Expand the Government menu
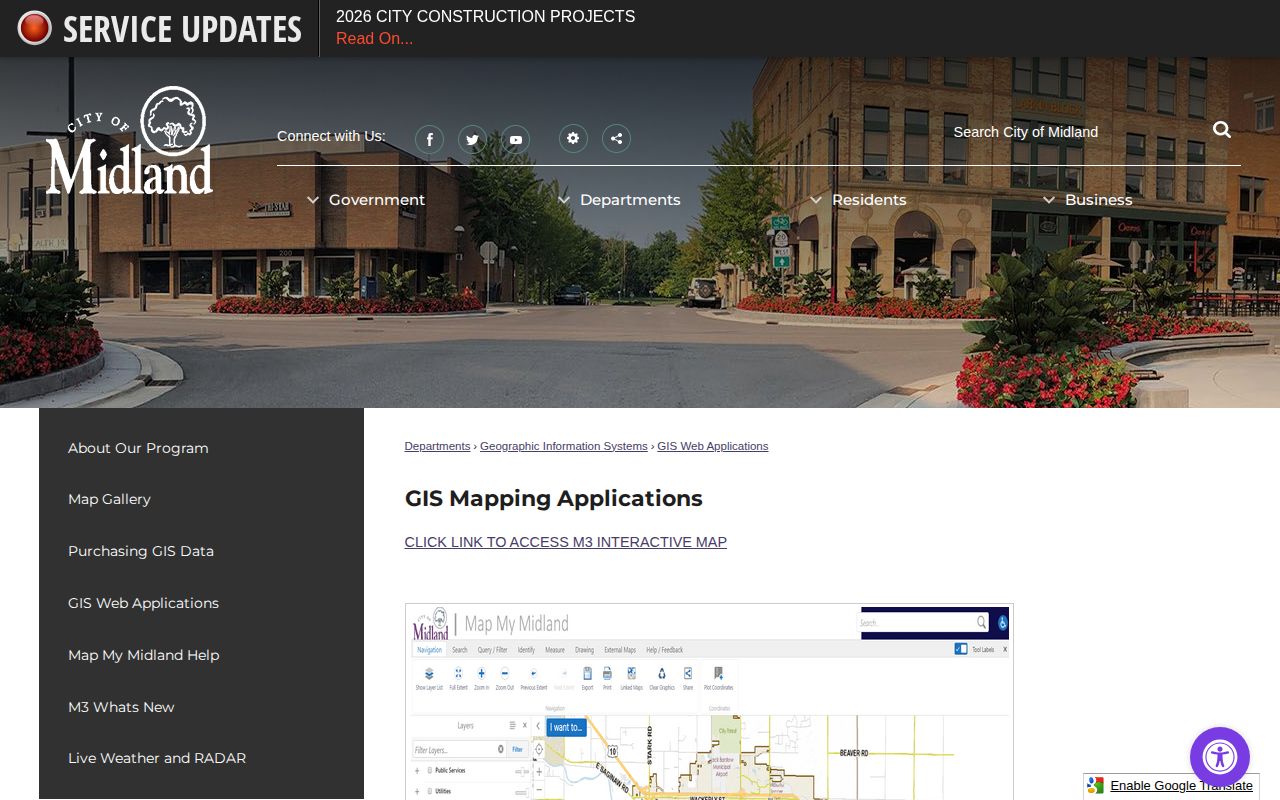 366,200
